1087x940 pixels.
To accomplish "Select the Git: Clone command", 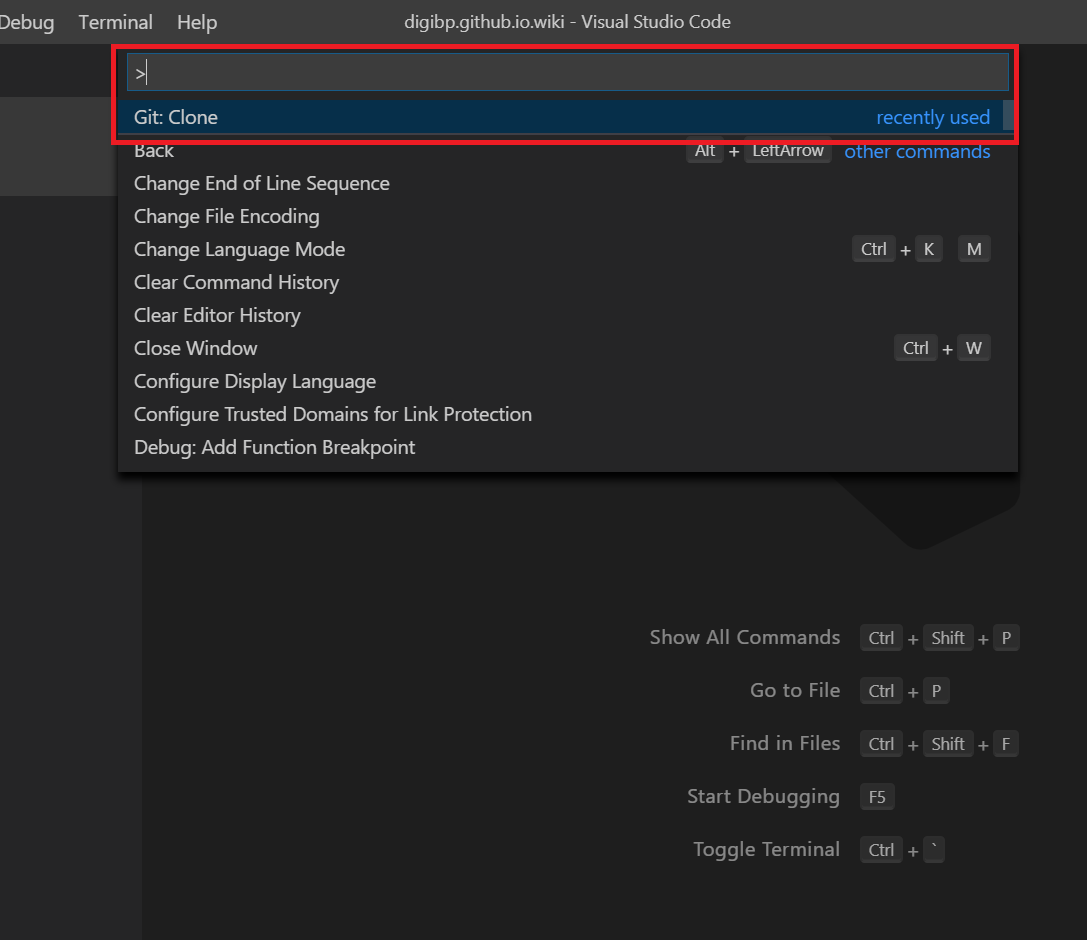I will [x=562, y=117].
